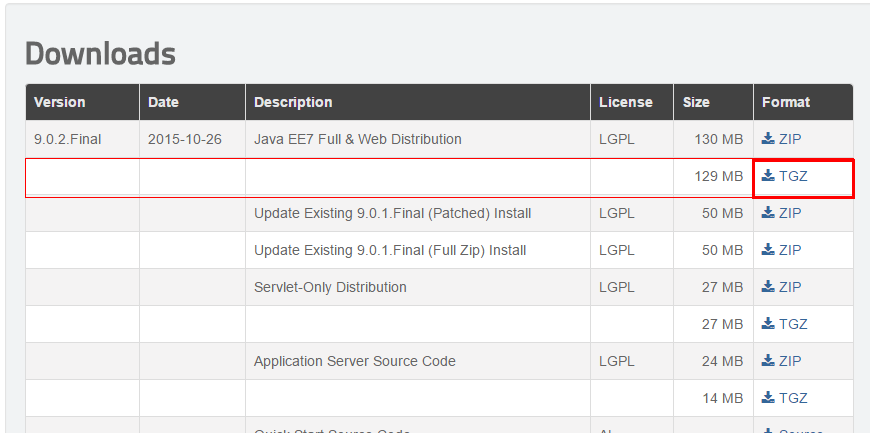Click download icon for Patched Install ZIP
The height and width of the screenshot is (433, 870).
[x=768, y=212]
